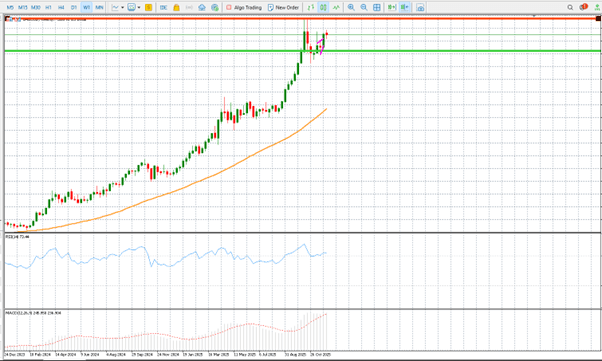Screen dimensions: 602x361
Task: Switch chart to H1 timeframe
Action: point(48,7)
